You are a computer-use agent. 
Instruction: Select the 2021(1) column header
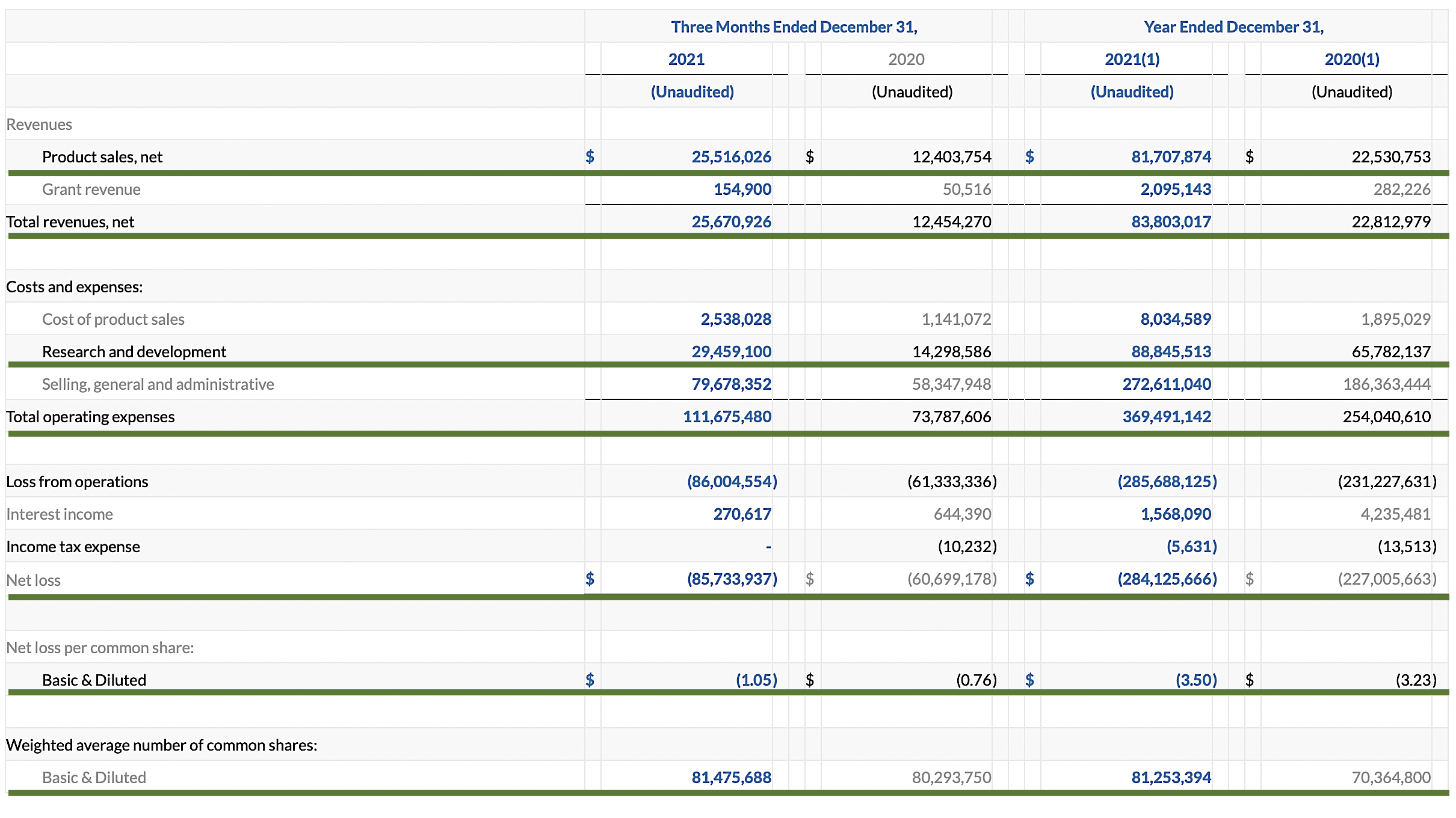coord(1132,60)
